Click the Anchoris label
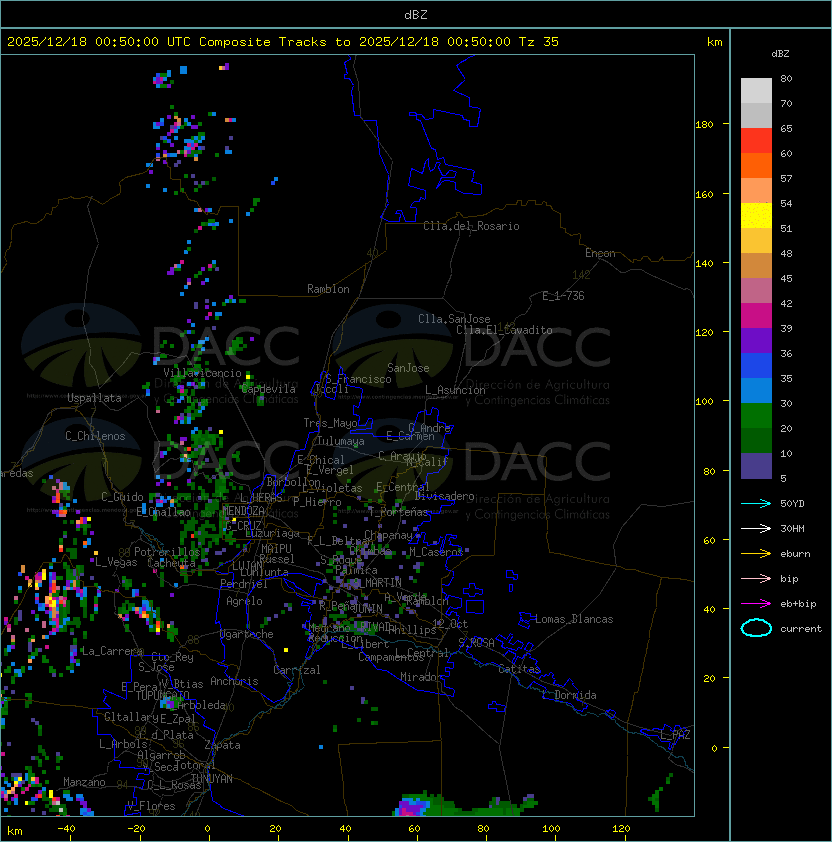The height and width of the screenshot is (842, 832). 234,681
